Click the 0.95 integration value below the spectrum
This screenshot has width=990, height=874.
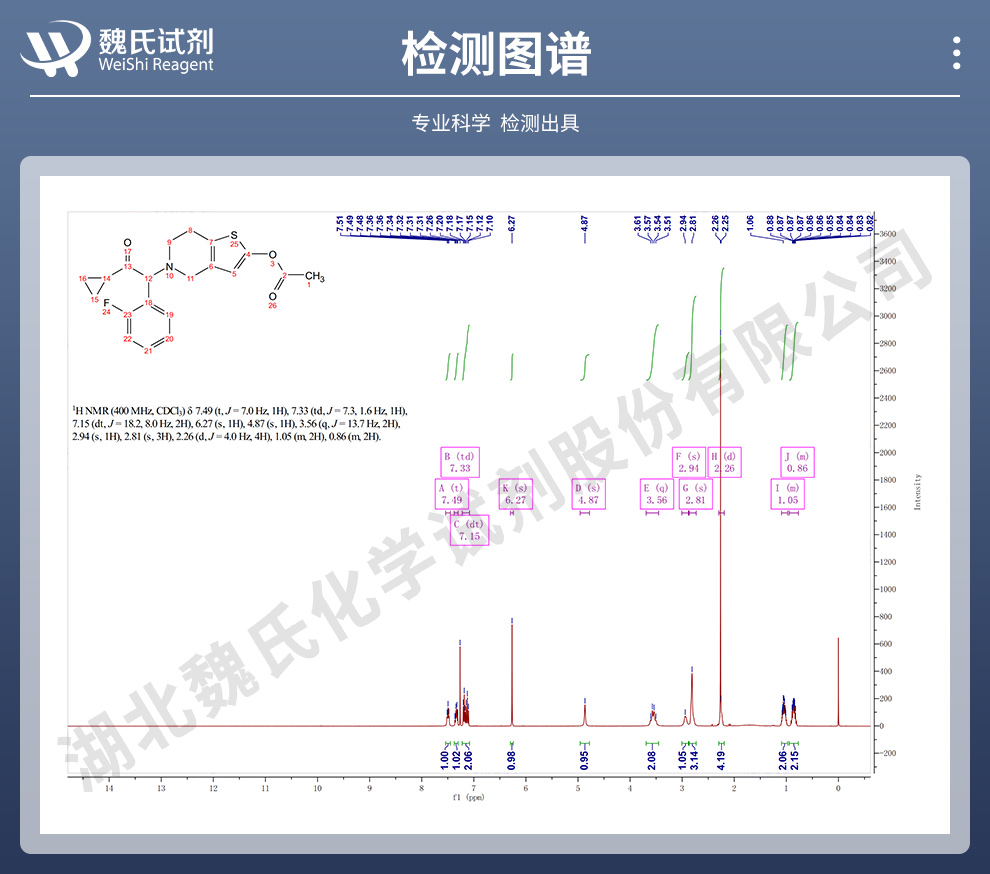pos(585,760)
